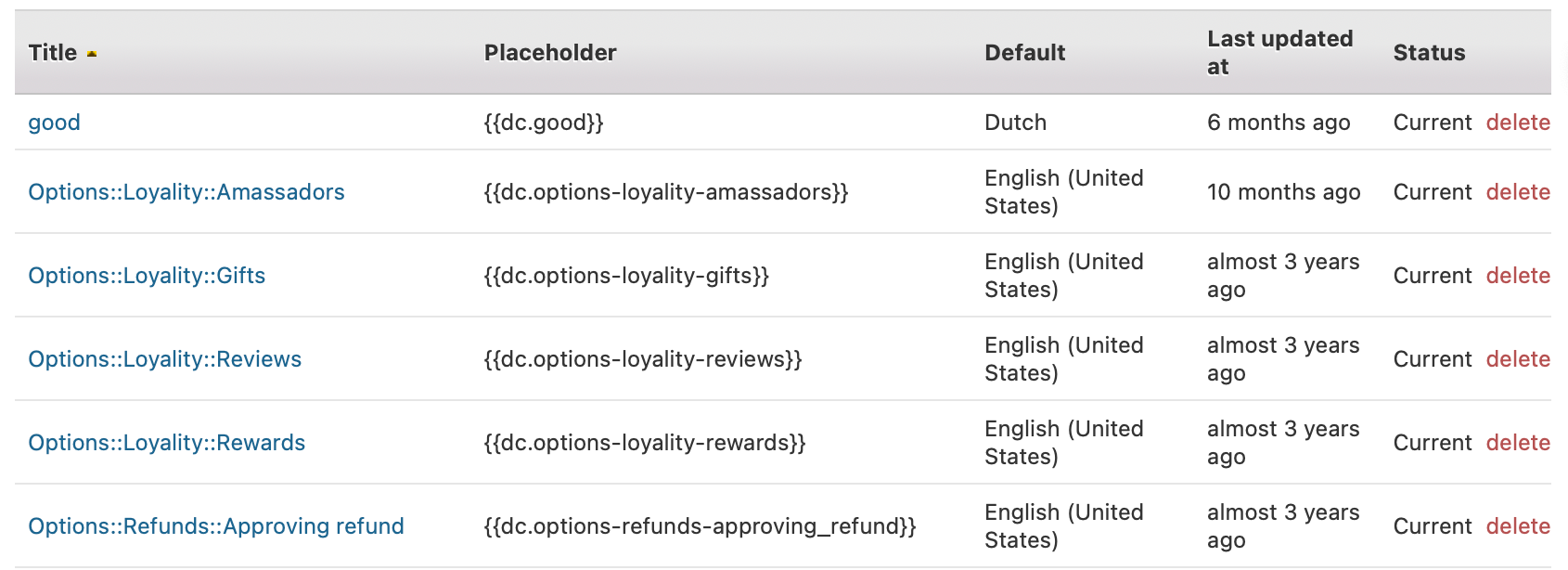Delete the Amassadors row
1568x570 pixels.
(x=1518, y=192)
